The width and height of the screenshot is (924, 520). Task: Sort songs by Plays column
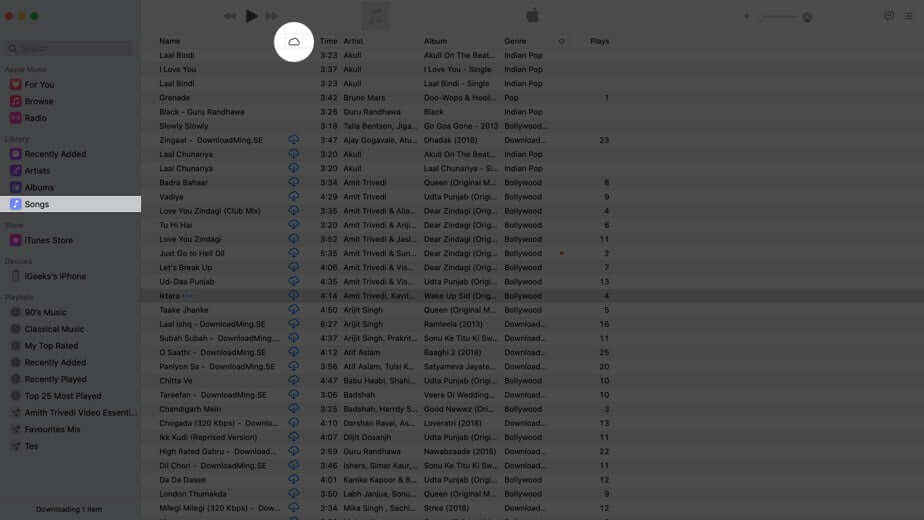[599, 41]
